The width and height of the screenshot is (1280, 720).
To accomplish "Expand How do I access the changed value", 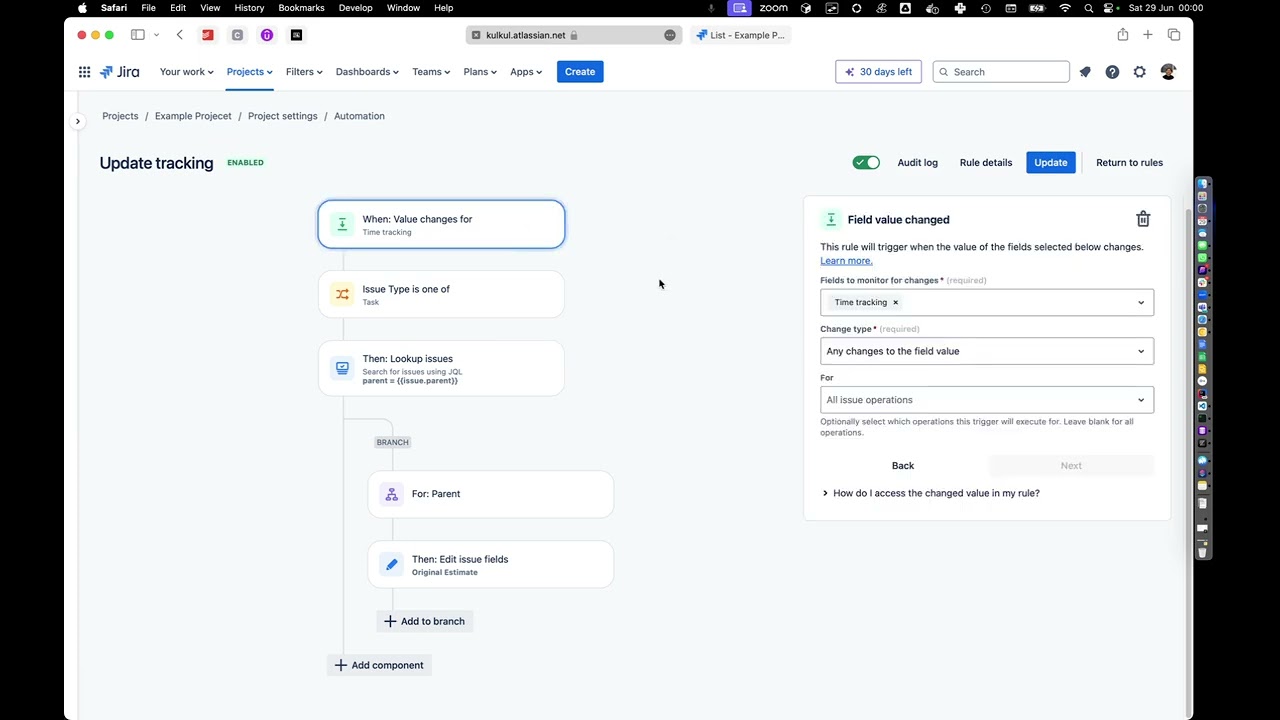I will coord(931,493).
